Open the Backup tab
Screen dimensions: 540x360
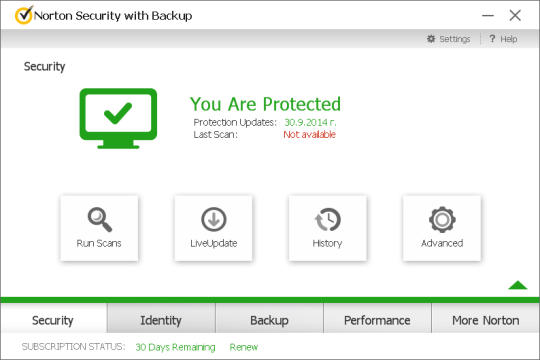point(269,320)
